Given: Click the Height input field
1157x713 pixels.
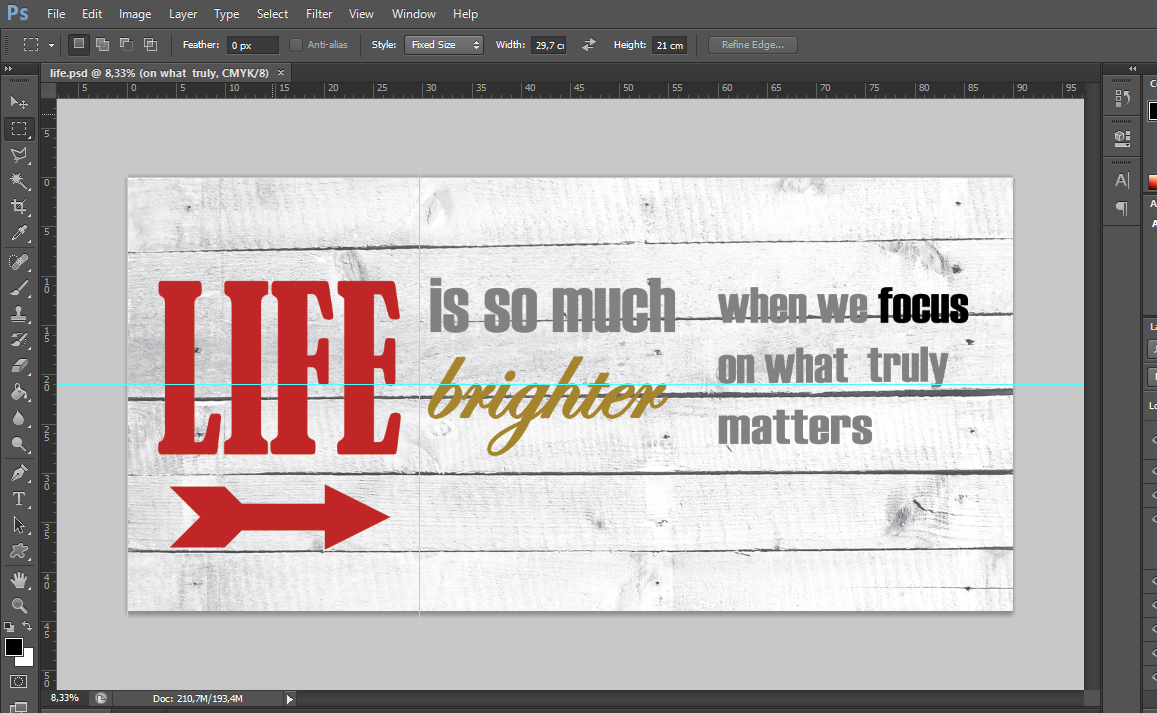Looking at the screenshot, I should pyautogui.click(x=669, y=45).
